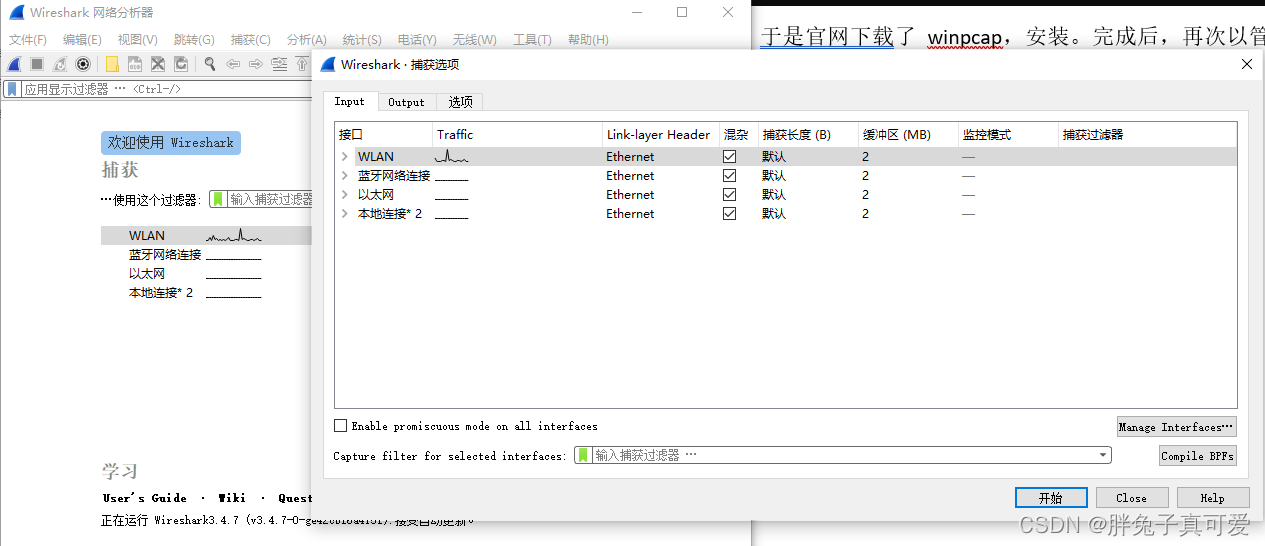1265x546 pixels.
Task: Open the 无线(W) menu
Action: click(x=474, y=40)
